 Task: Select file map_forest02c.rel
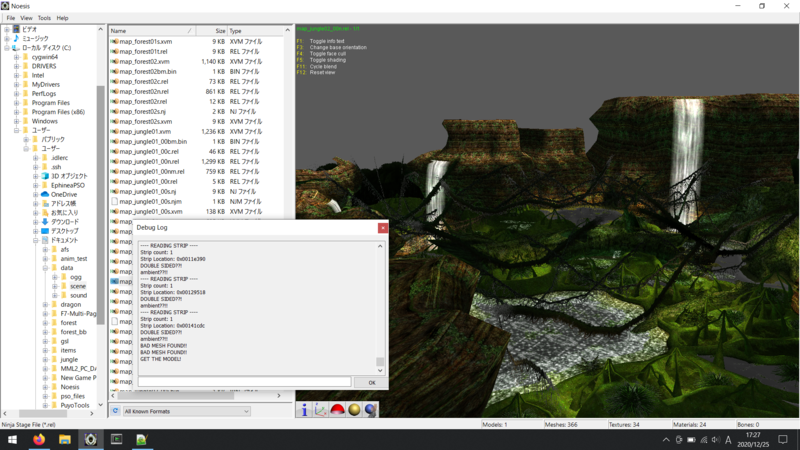(144, 81)
